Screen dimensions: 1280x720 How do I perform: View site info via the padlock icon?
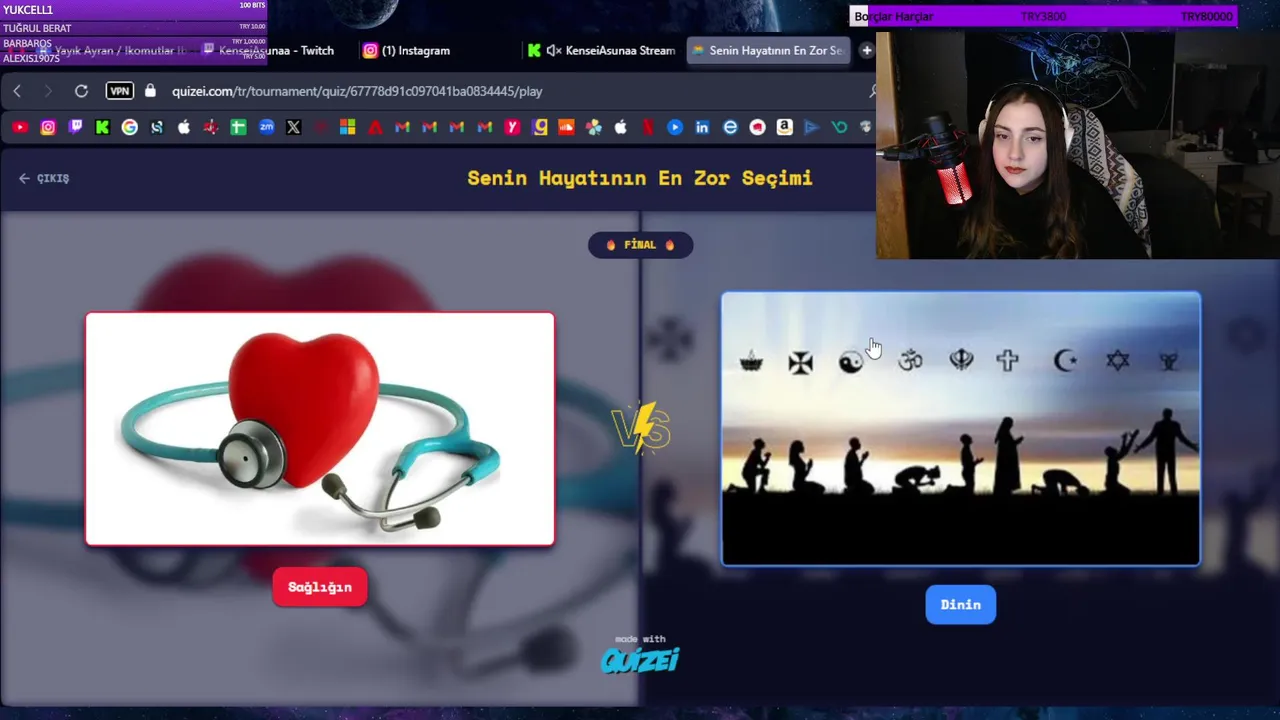point(150,91)
